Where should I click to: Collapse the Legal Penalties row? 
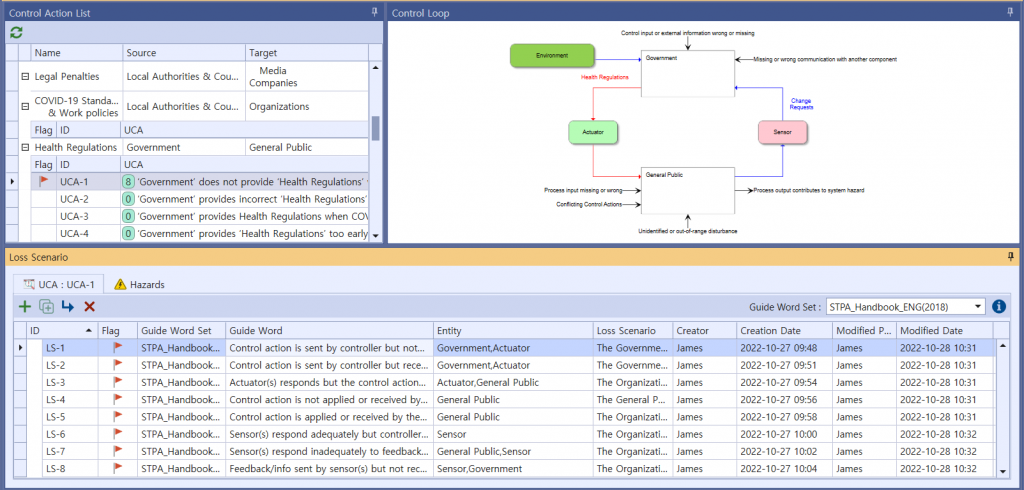pos(25,76)
